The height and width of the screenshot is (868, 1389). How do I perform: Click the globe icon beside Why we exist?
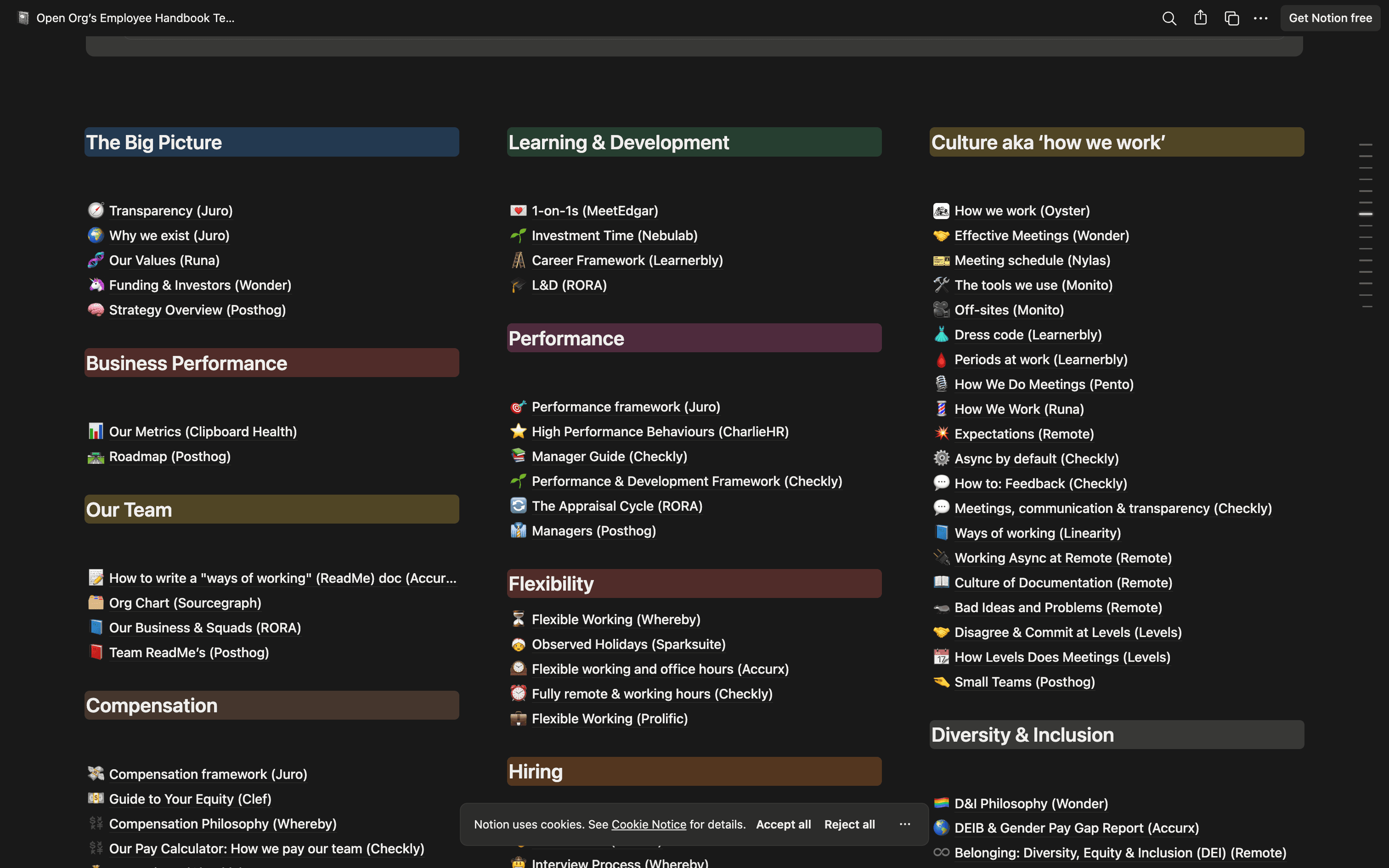(x=96, y=235)
